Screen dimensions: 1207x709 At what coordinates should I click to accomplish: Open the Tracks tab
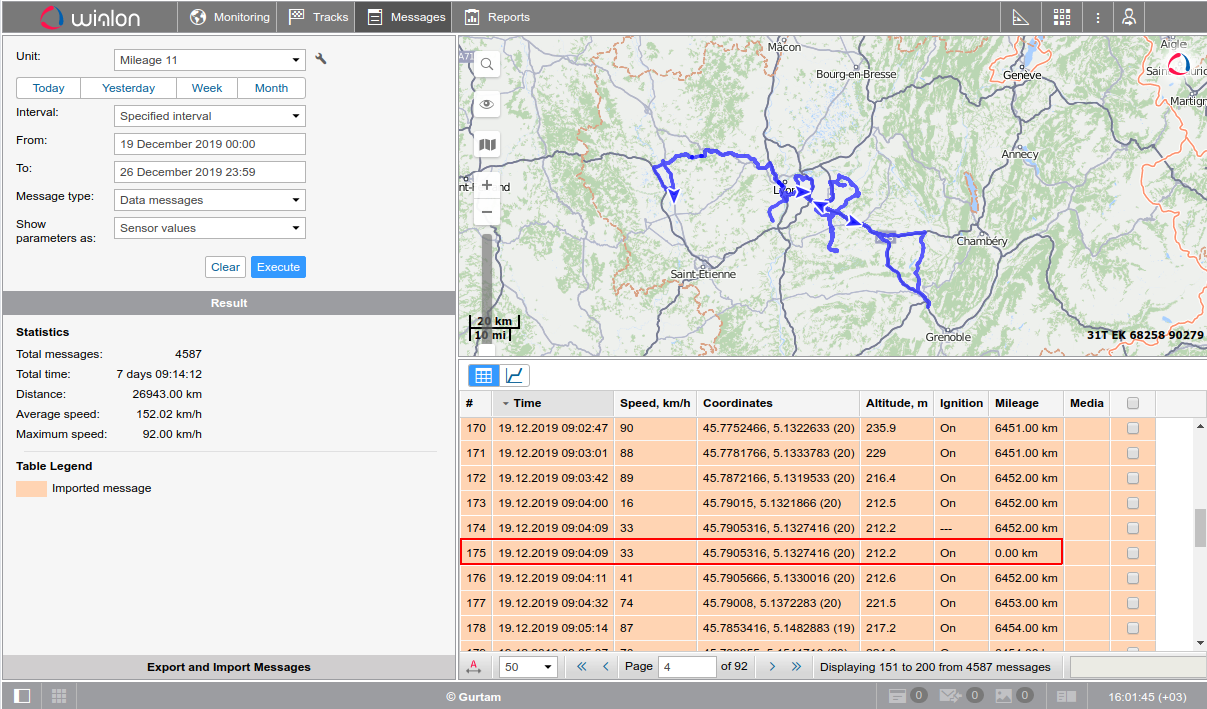click(x=319, y=17)
